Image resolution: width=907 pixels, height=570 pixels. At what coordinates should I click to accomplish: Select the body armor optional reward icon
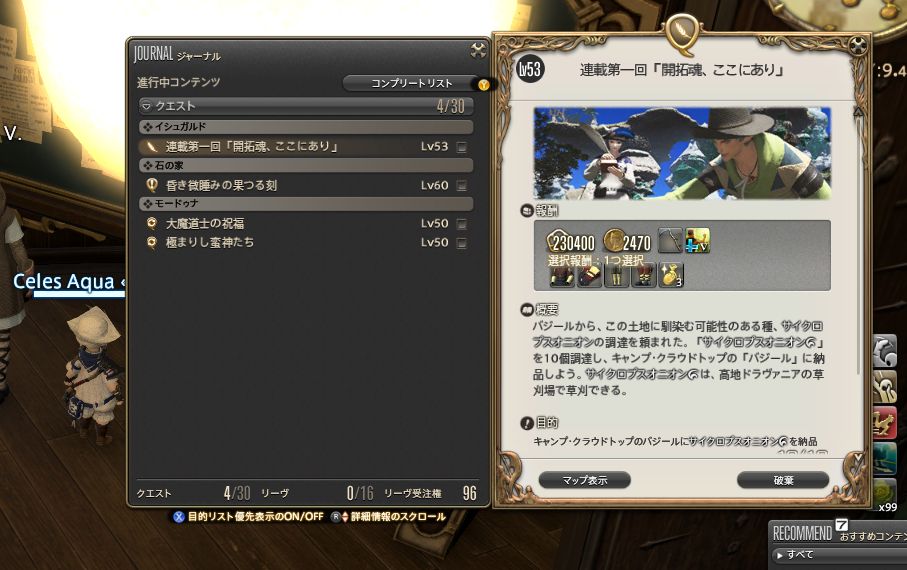561,274
